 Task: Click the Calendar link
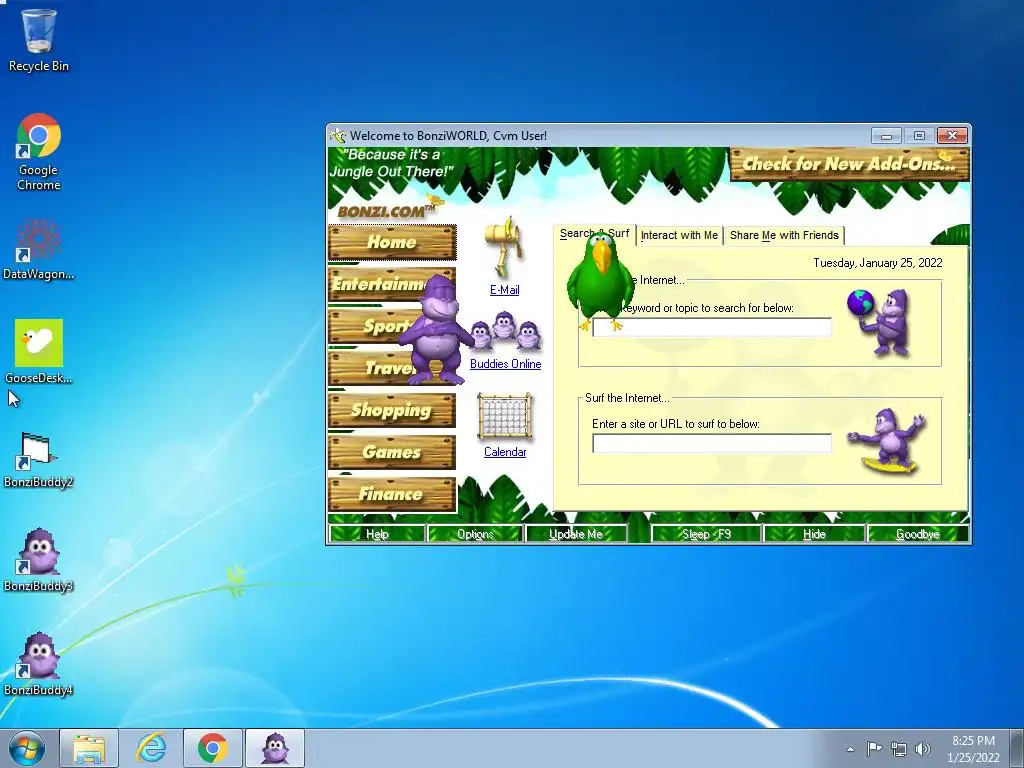[505, 452]
